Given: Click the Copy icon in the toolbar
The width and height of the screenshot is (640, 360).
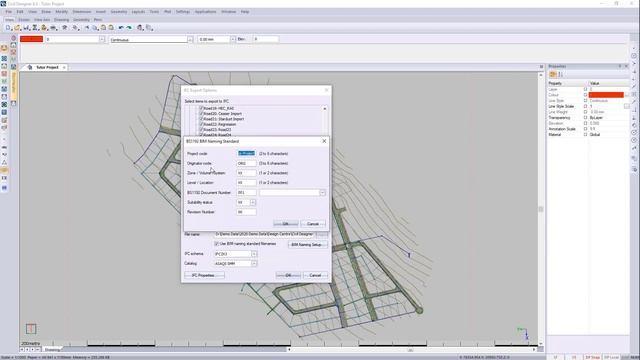Looking at the screenshot, I should coord(95,28).
